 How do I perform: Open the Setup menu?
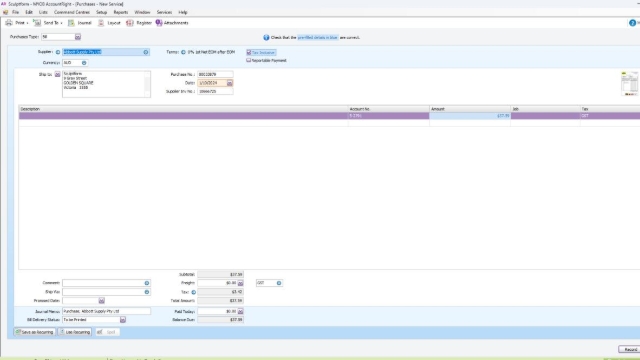pyautogui.click(x=102, y=12)
